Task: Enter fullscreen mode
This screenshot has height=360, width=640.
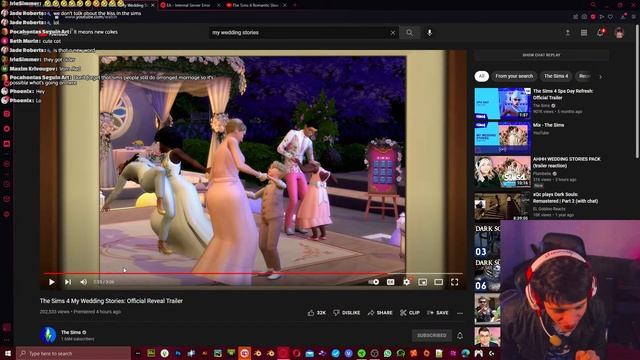Action: pyautogui.click(x=454, y=282)
